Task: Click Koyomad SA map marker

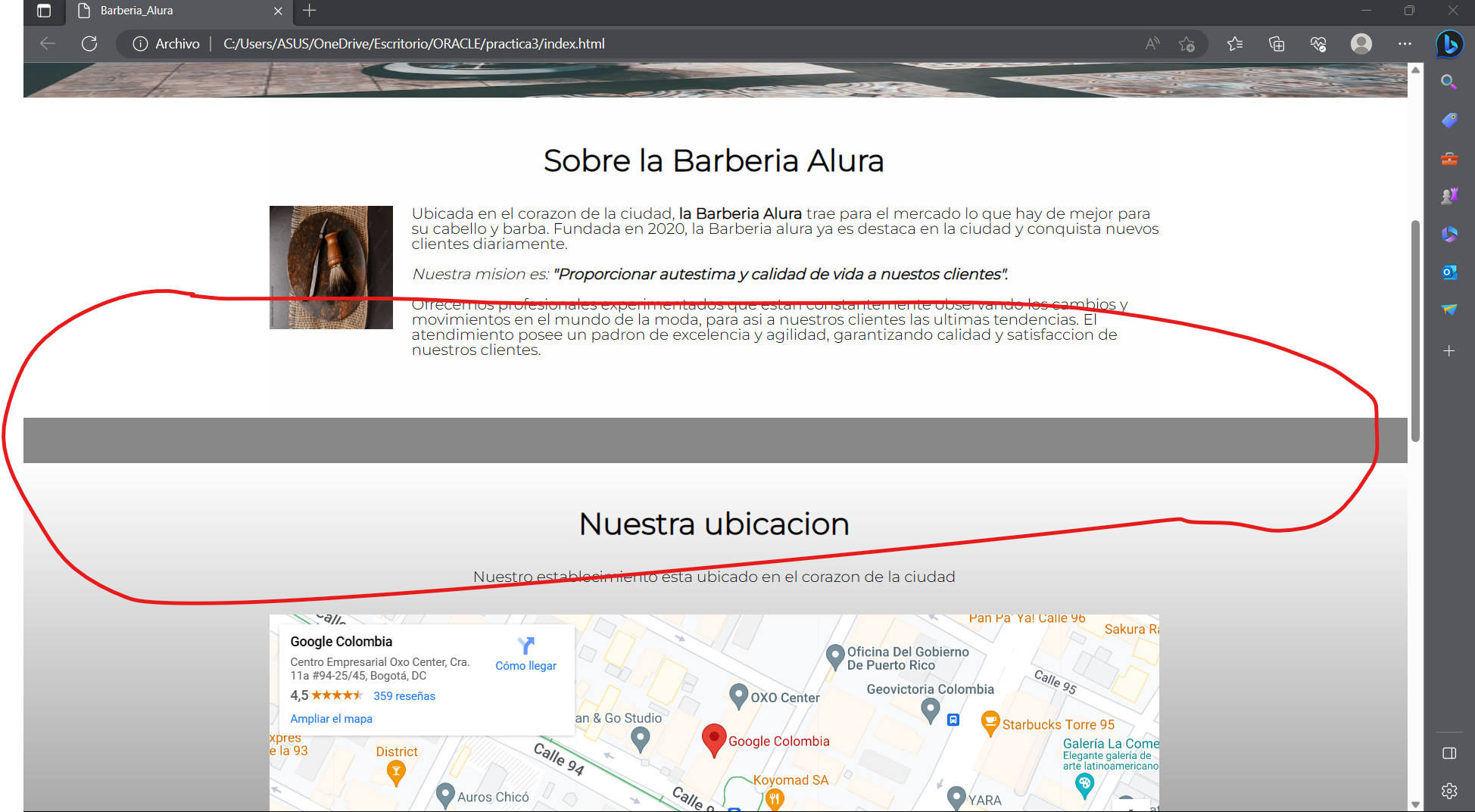Action: pos(774,798)
